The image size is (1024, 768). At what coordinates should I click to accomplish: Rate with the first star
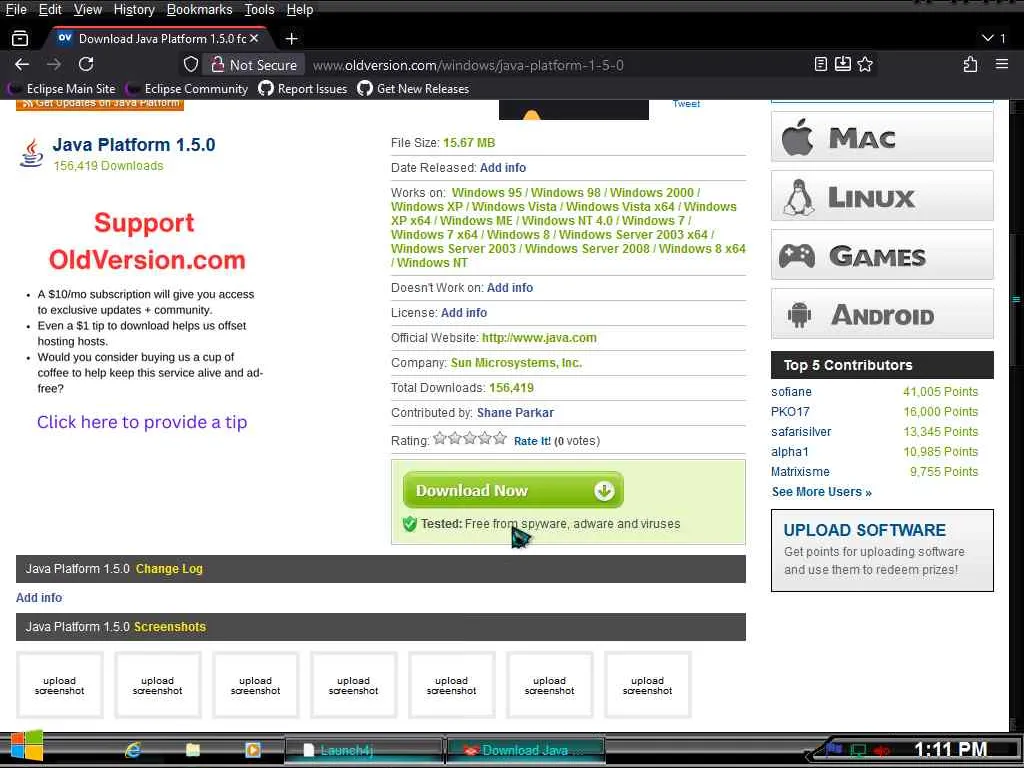coord(440,438)
